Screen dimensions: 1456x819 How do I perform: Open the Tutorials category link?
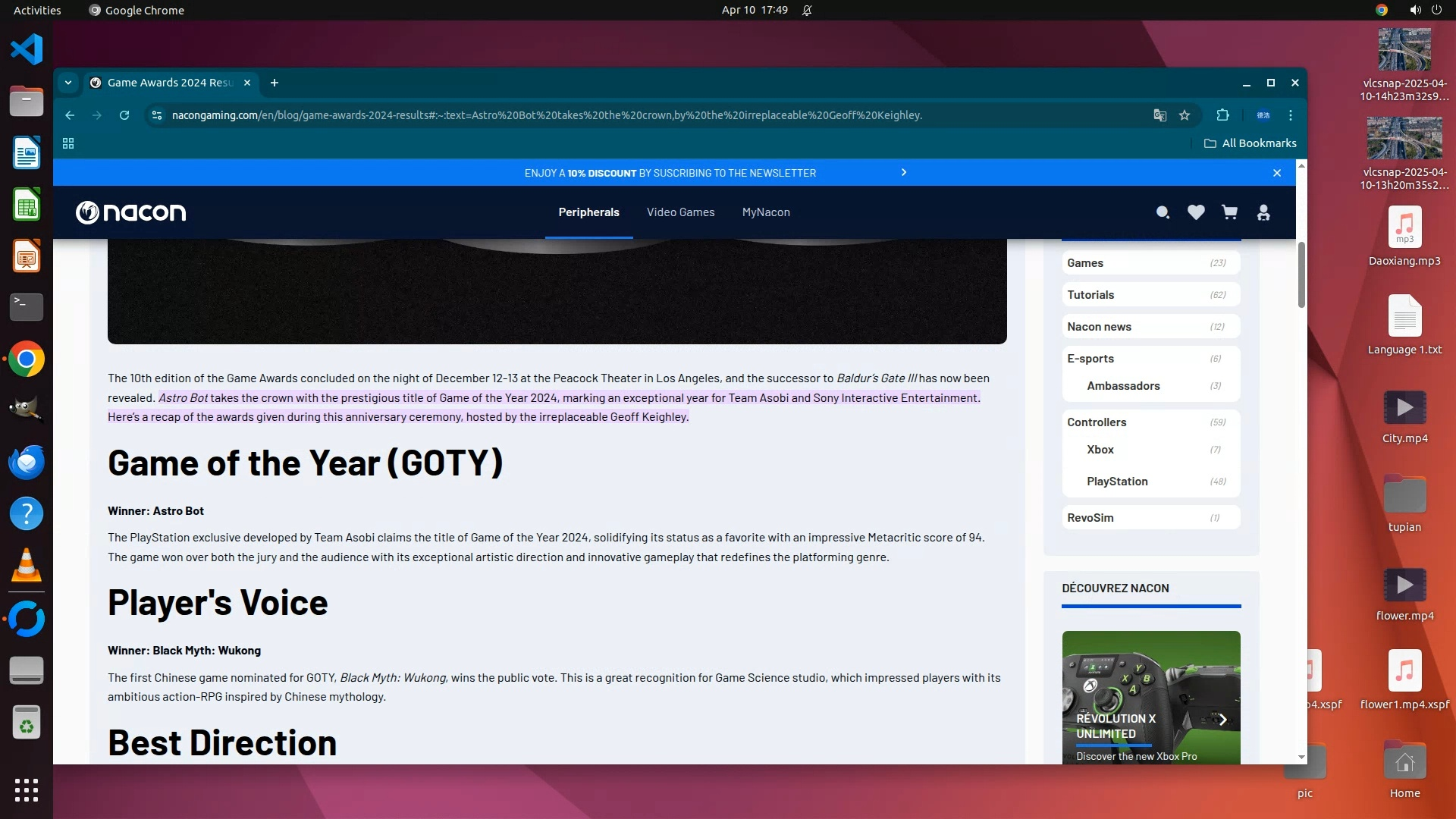point(1090,295)
